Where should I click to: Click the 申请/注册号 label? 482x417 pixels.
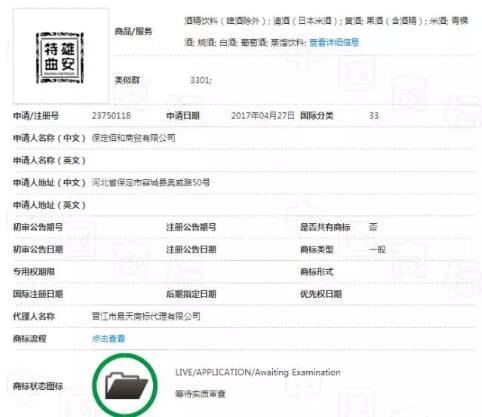(36, 116)
